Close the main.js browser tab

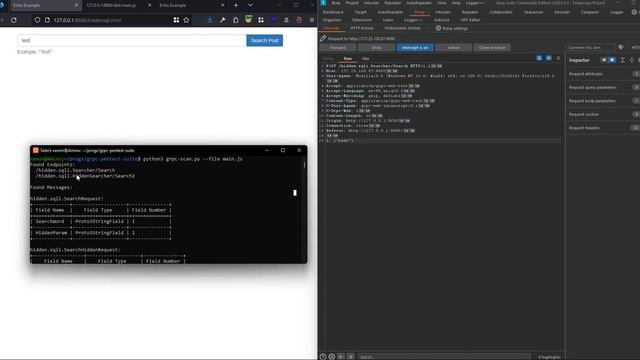coord(149,5)
